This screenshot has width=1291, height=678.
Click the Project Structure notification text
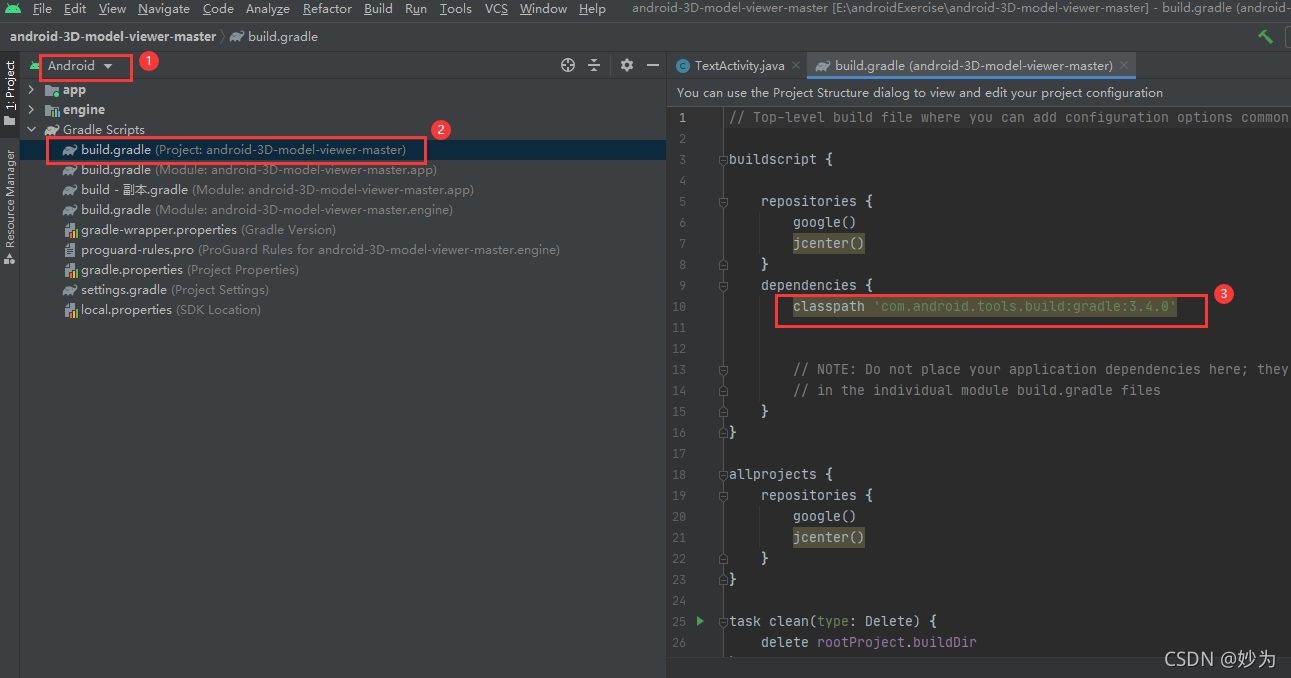[920, 93]
